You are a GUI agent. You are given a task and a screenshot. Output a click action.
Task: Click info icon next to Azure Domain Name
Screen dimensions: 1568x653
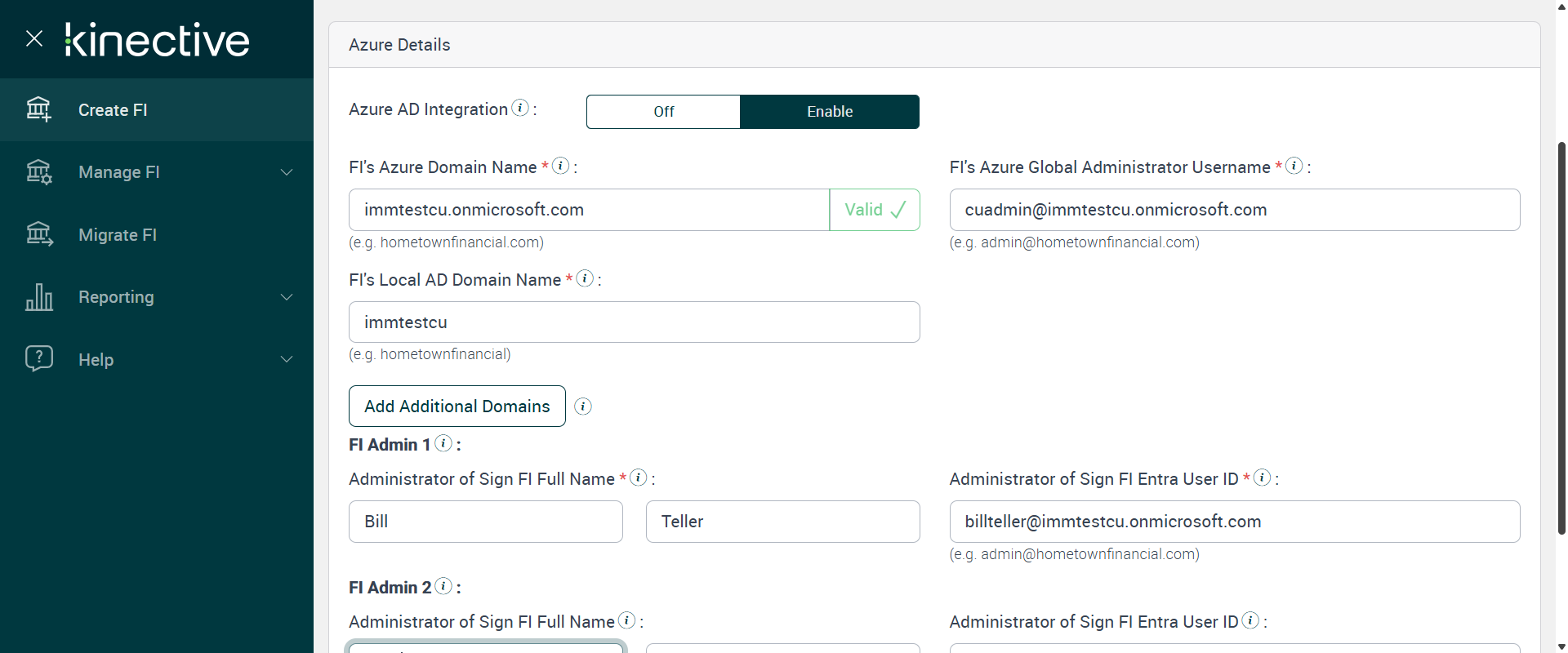point(560,166)
